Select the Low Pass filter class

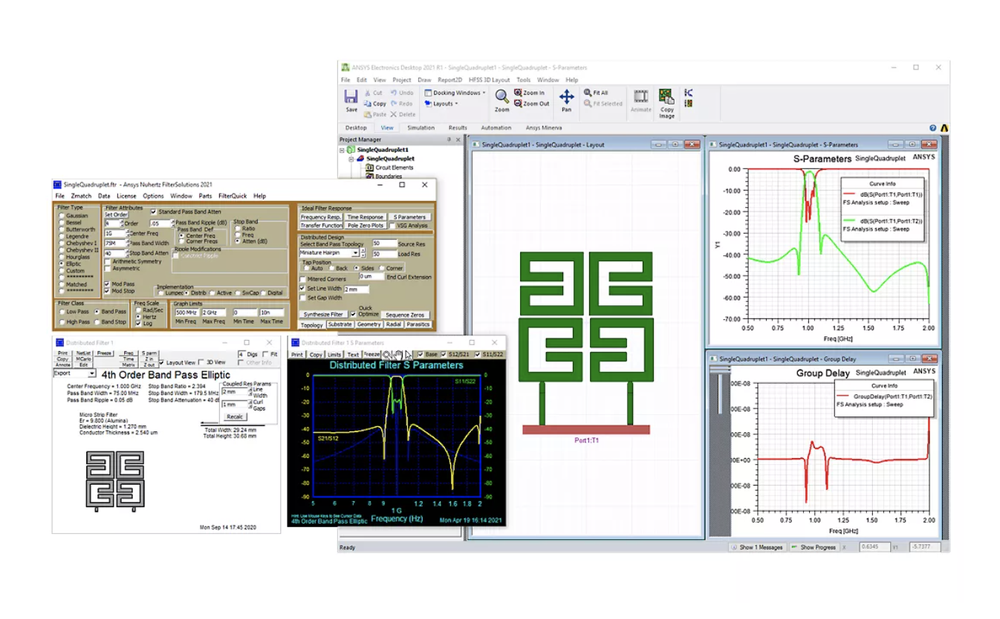coord(62,312)
